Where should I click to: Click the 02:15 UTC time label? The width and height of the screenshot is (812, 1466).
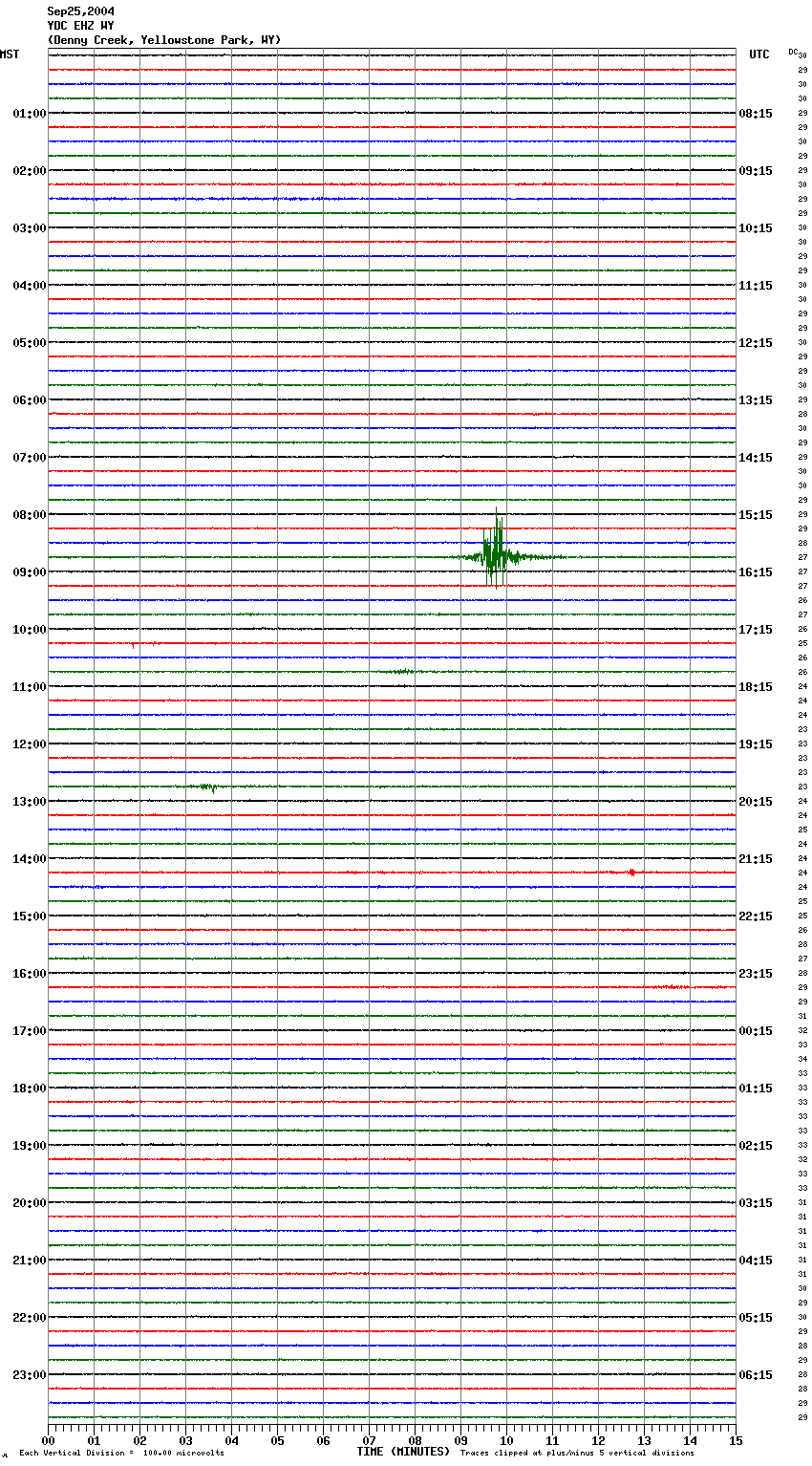point(756,1146)
